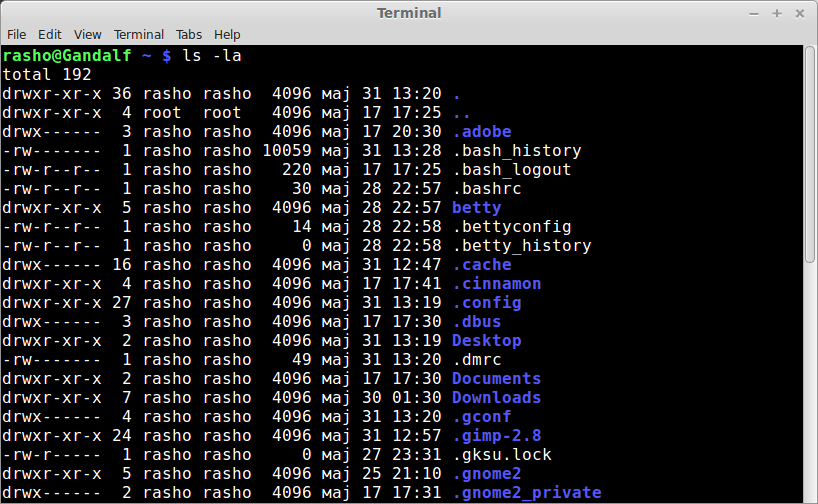Click the .gksu.lock file name
Image resolution: width=818 pixels, height=504 pixels.
502,455
